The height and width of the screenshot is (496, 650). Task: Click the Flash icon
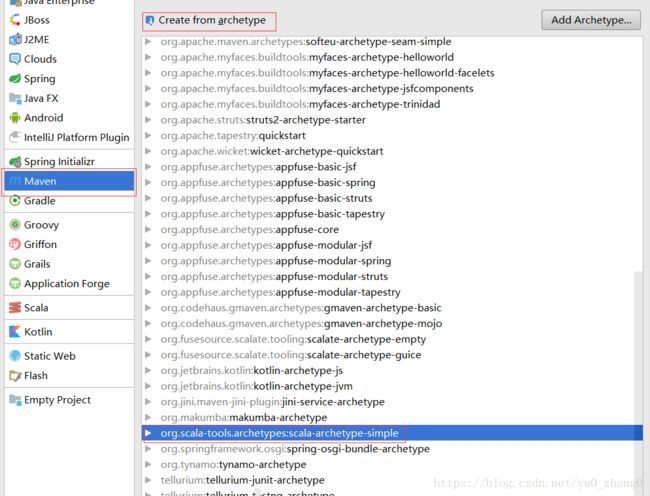point(15,375)
